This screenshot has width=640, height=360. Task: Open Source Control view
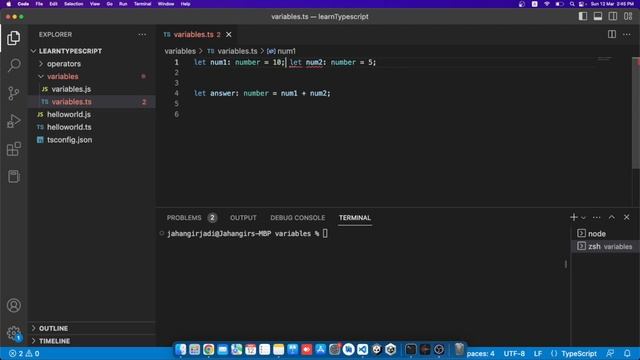click(x=13, y=93)
